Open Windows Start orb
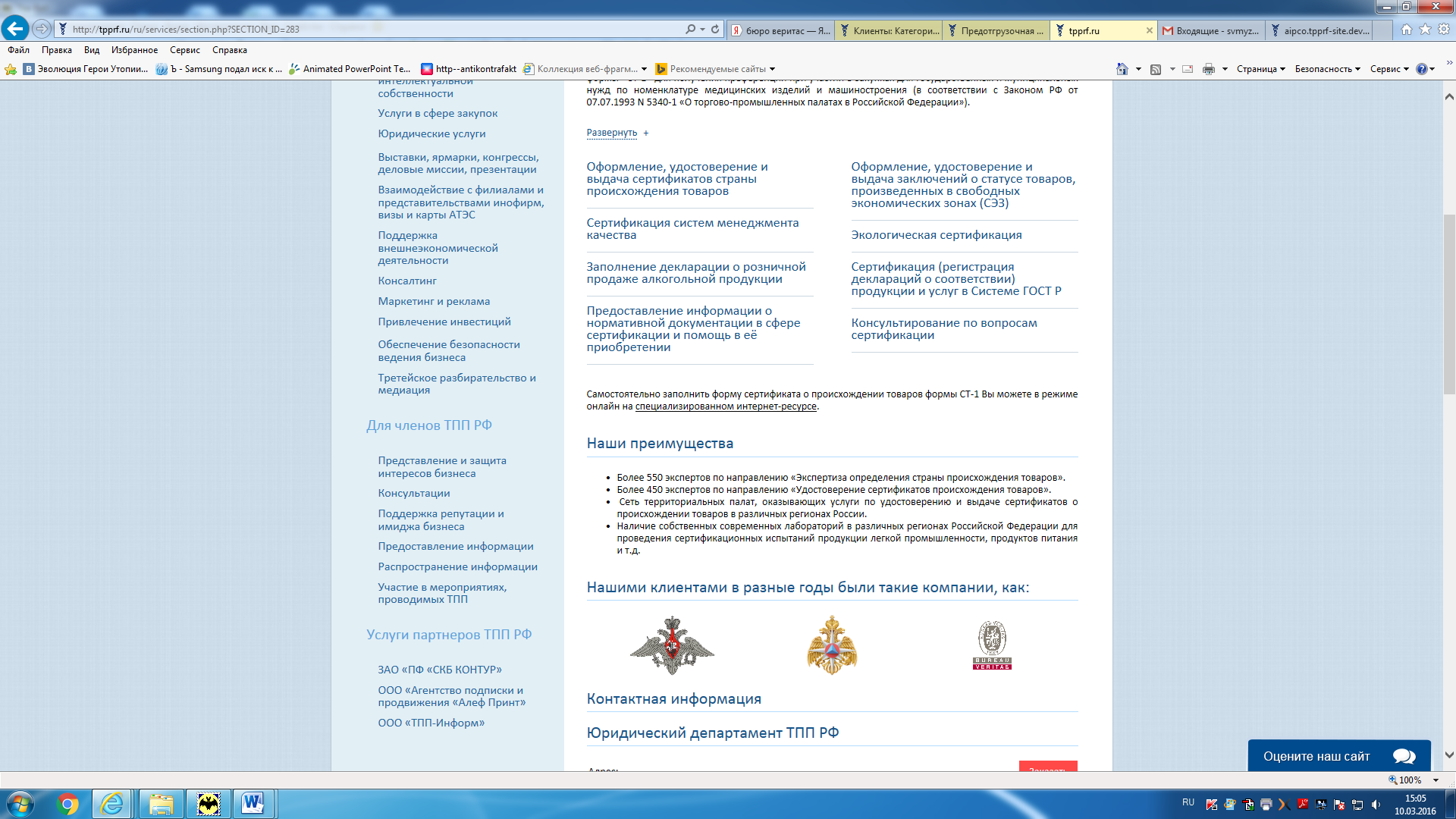This screenshot has width=1456, height=819. tap(20, 804)
